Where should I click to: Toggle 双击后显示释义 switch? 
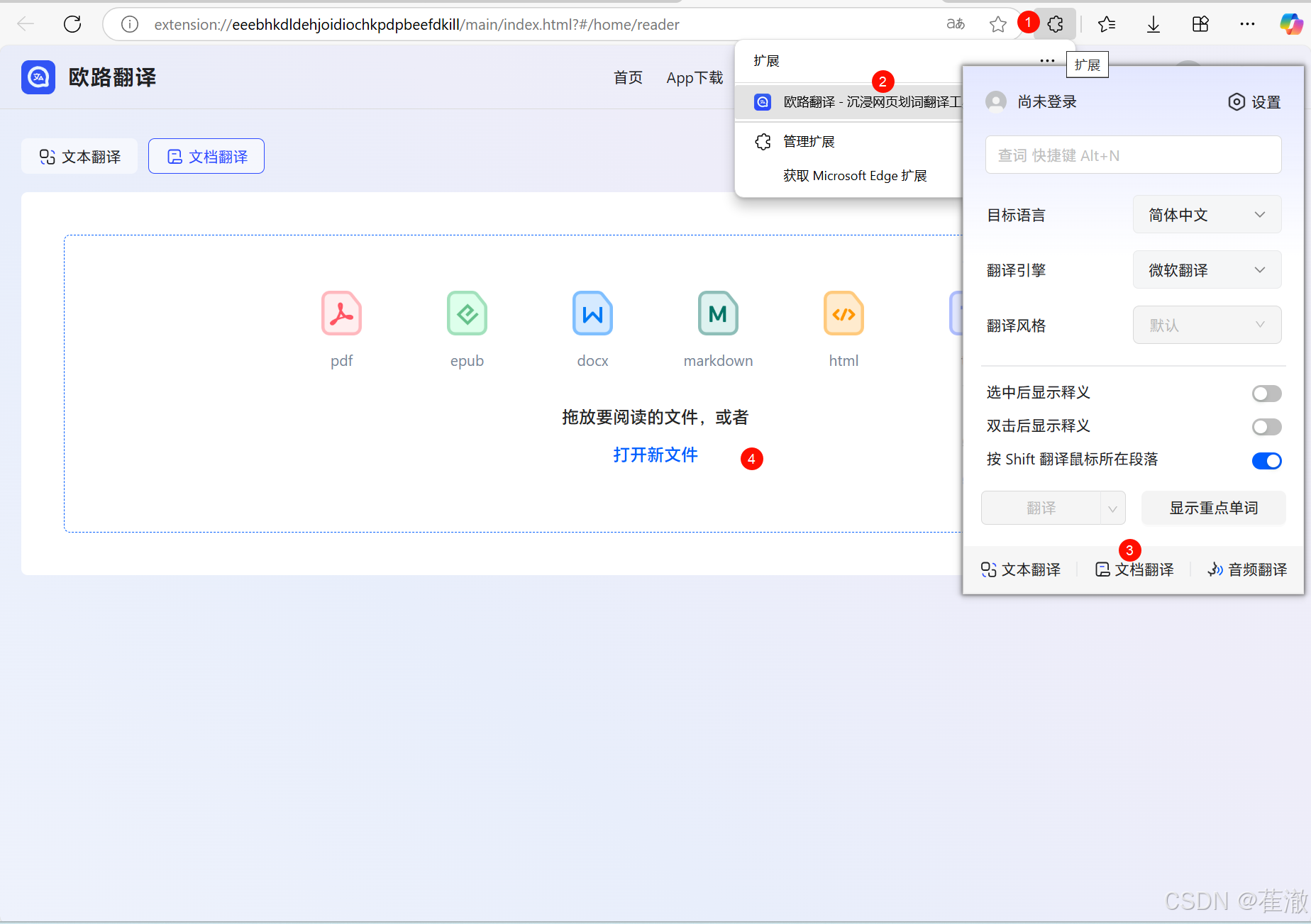pyautogui.click(x=1267, y=427)
